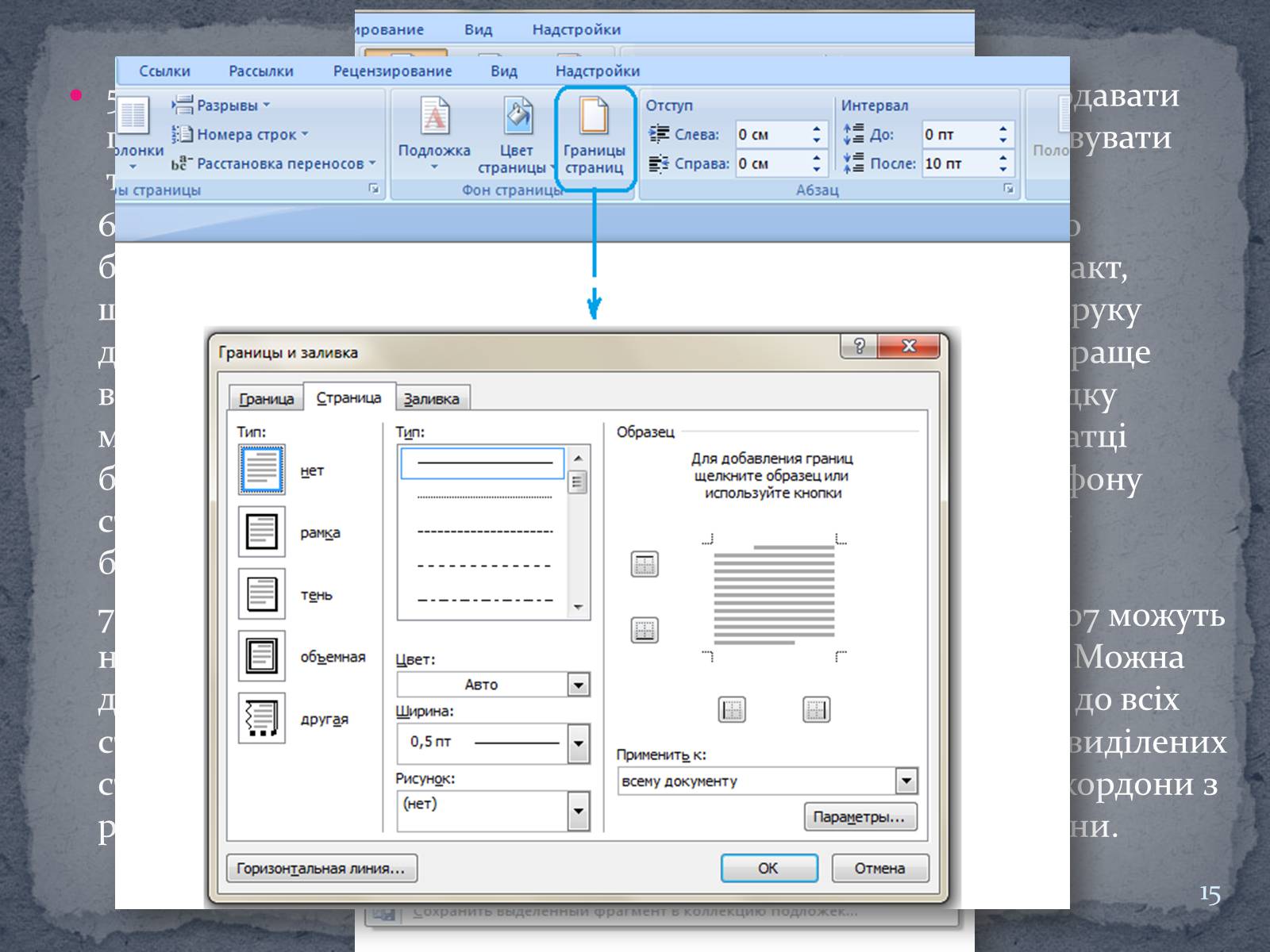The height and width of the screenshot is (952, 1270).
Task: Open the Рецензирование ribbon tab
Action: point(392,71)
